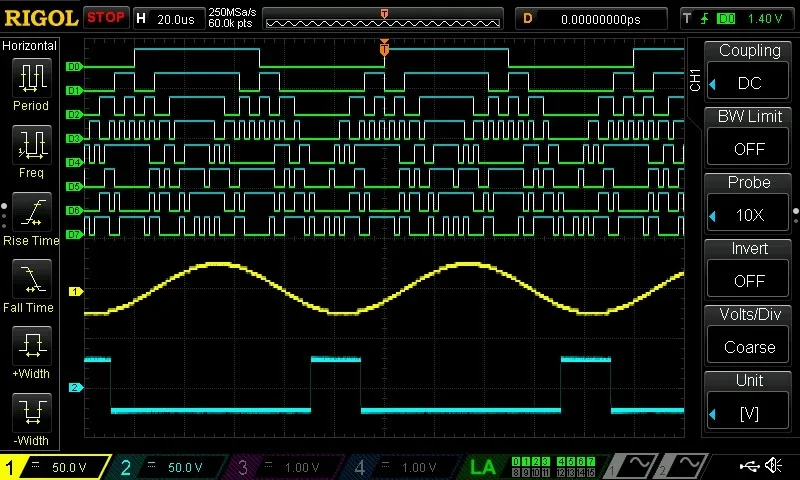This screenshot has width=800, height=480.
Task: Choose the Rise Time measurement icon
Action: click(30, 216)
